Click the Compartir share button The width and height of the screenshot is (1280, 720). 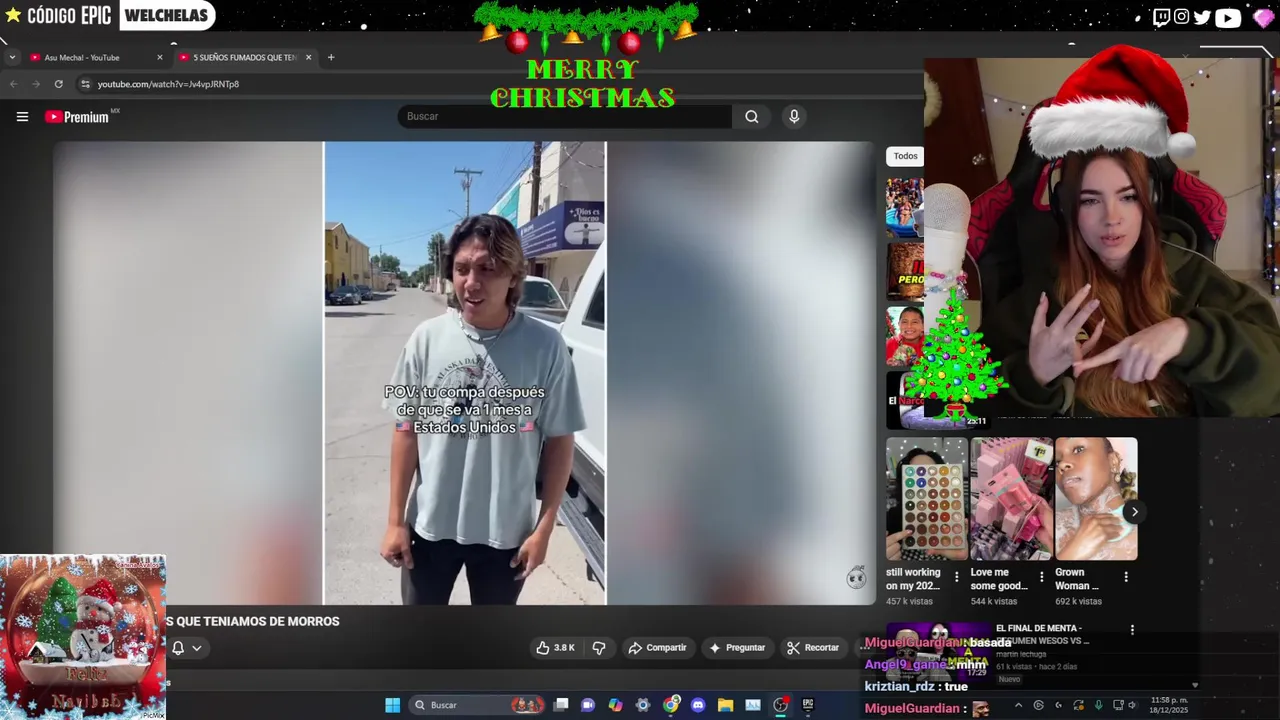(x=657, y=648)
